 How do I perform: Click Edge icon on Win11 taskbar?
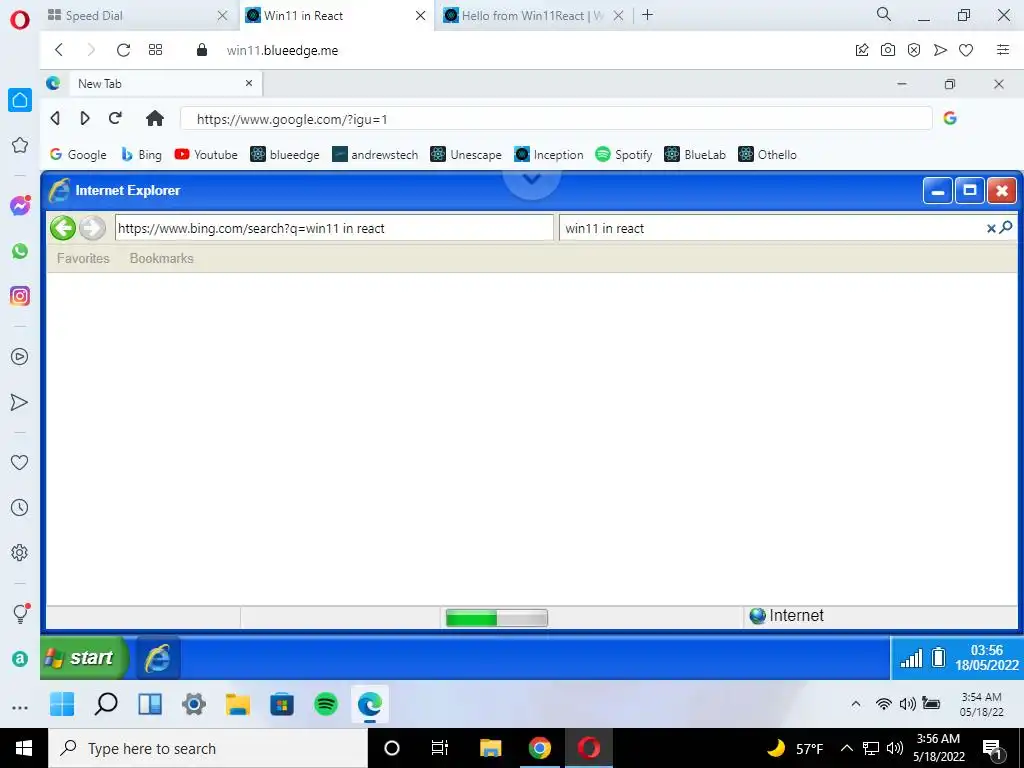(x=370, y=704)
